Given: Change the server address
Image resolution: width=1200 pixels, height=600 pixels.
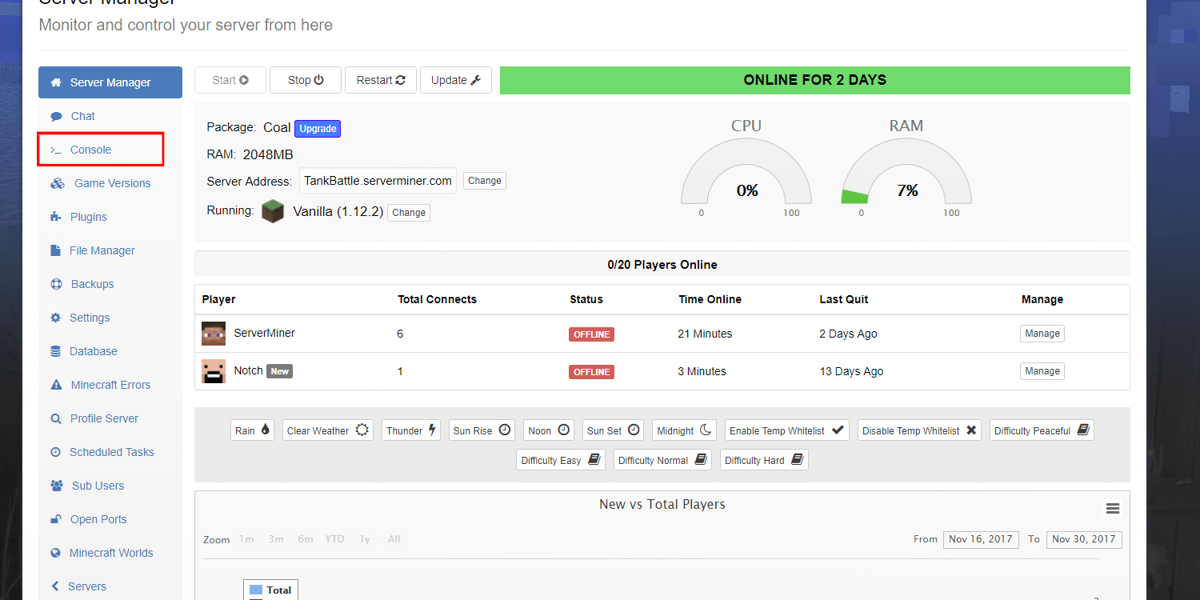Looking at the screenshot, I should pyautogui.click(x=484, y=181).
